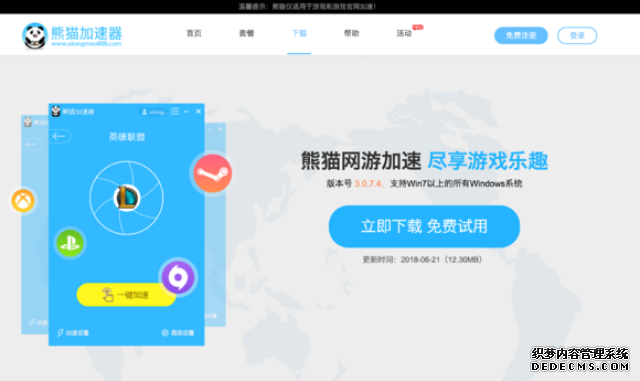Click 高级设置 at app preview bottom
Viewport: 640px width, 381px height.
178,333
